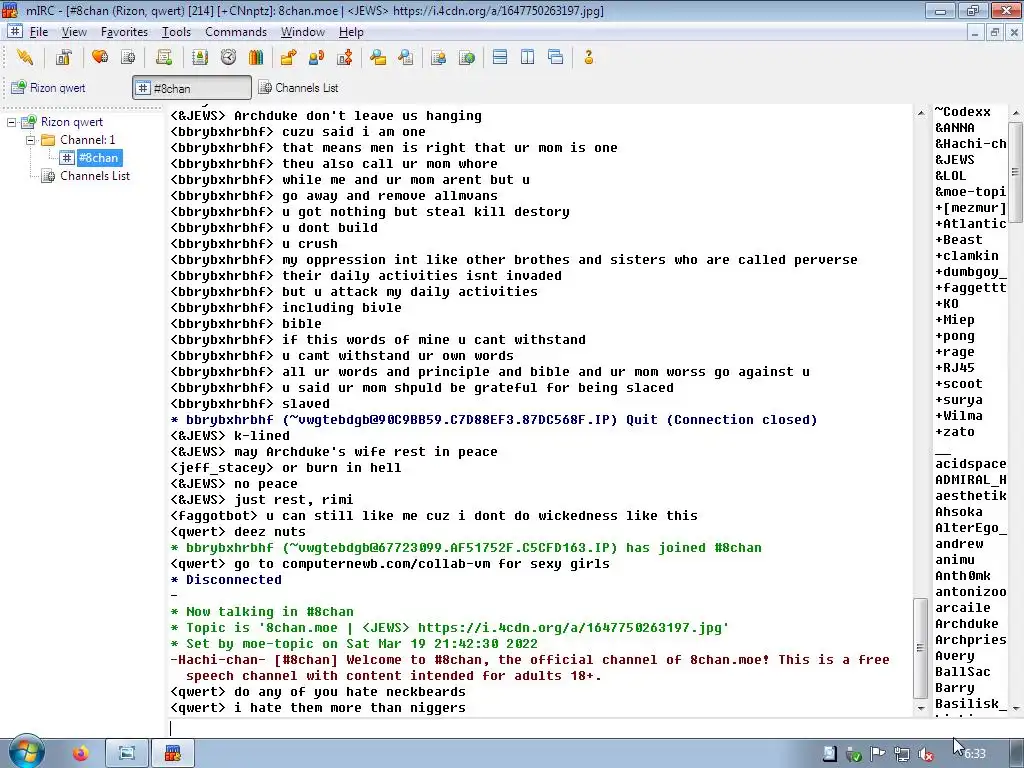Open the Help menu
This screenshot has height=768, width=1024.
point(351,32)
